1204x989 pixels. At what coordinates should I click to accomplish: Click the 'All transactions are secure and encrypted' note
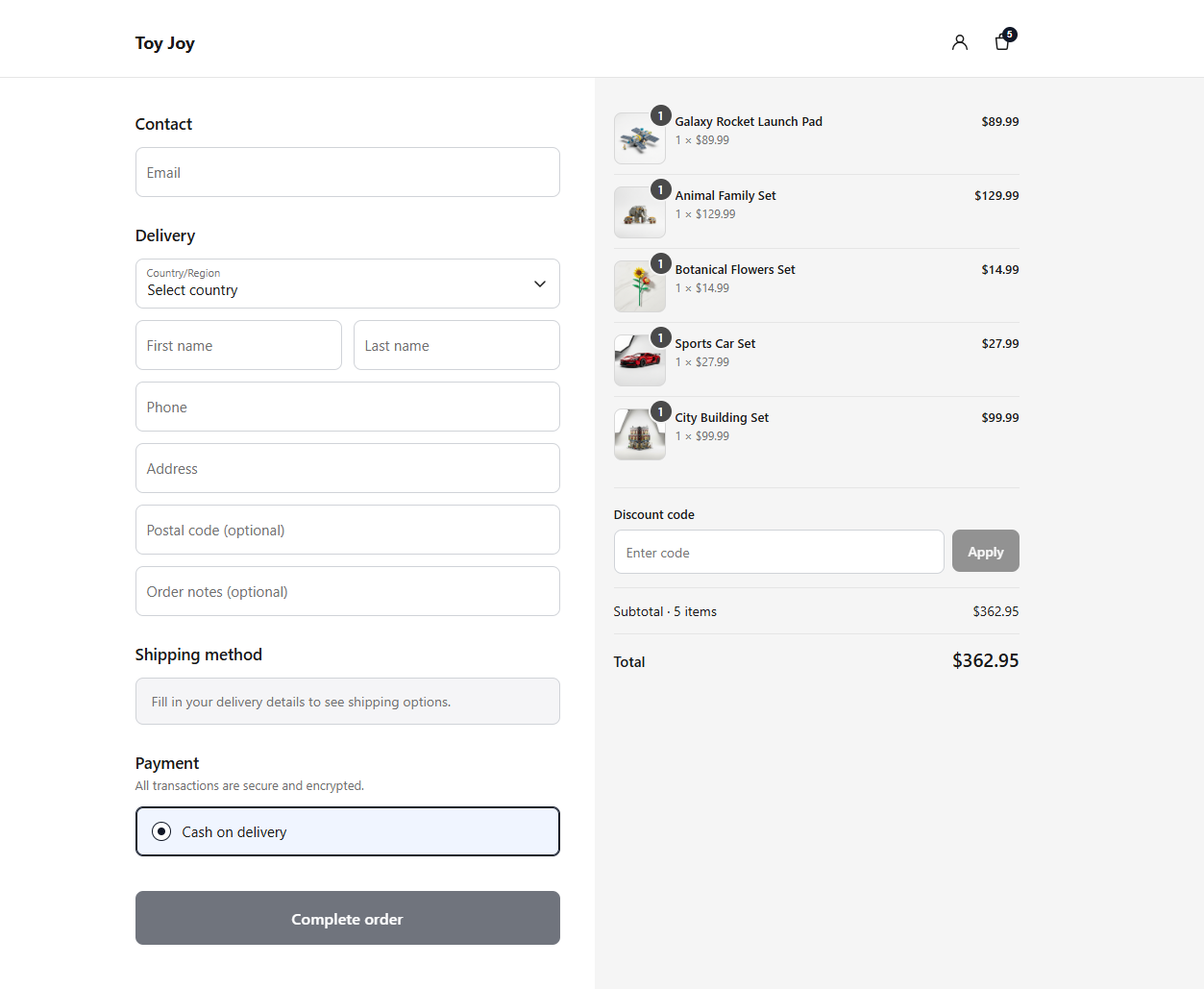[x=250, y=785]
